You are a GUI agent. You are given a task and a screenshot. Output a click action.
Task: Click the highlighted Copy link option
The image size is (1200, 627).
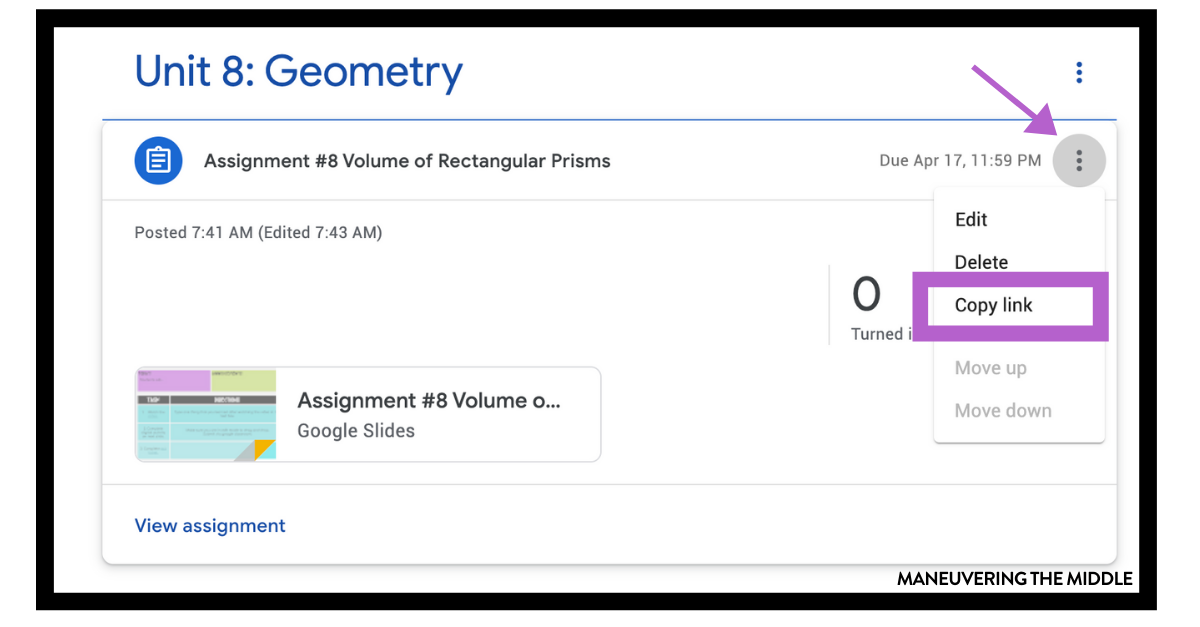[x=993, y=305]
